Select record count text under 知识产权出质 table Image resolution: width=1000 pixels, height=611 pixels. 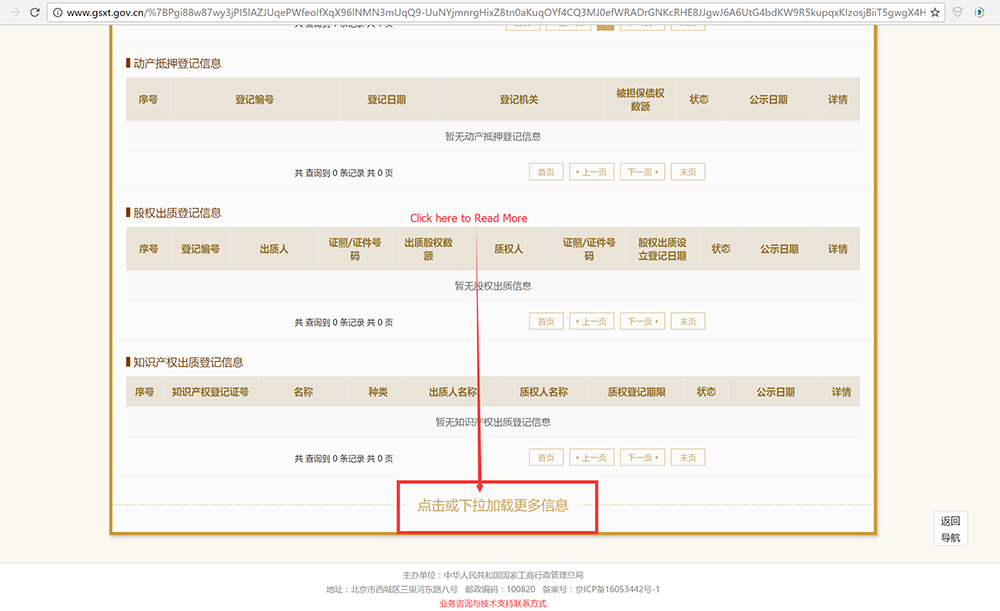click(x=344, y=459)
